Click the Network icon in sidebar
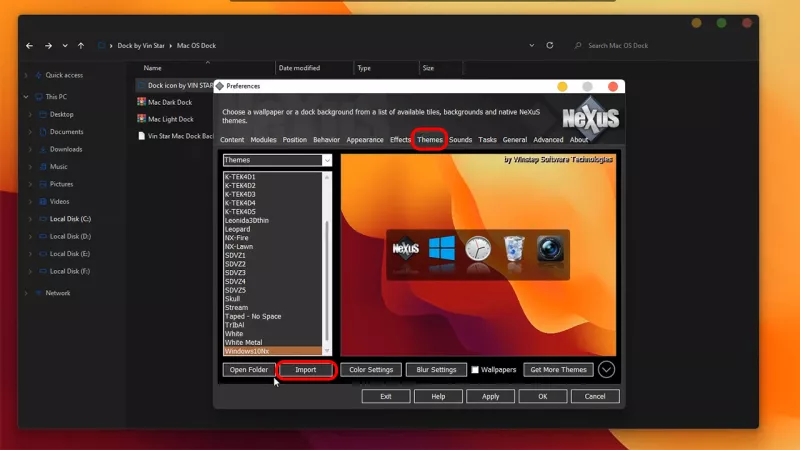 39,293
